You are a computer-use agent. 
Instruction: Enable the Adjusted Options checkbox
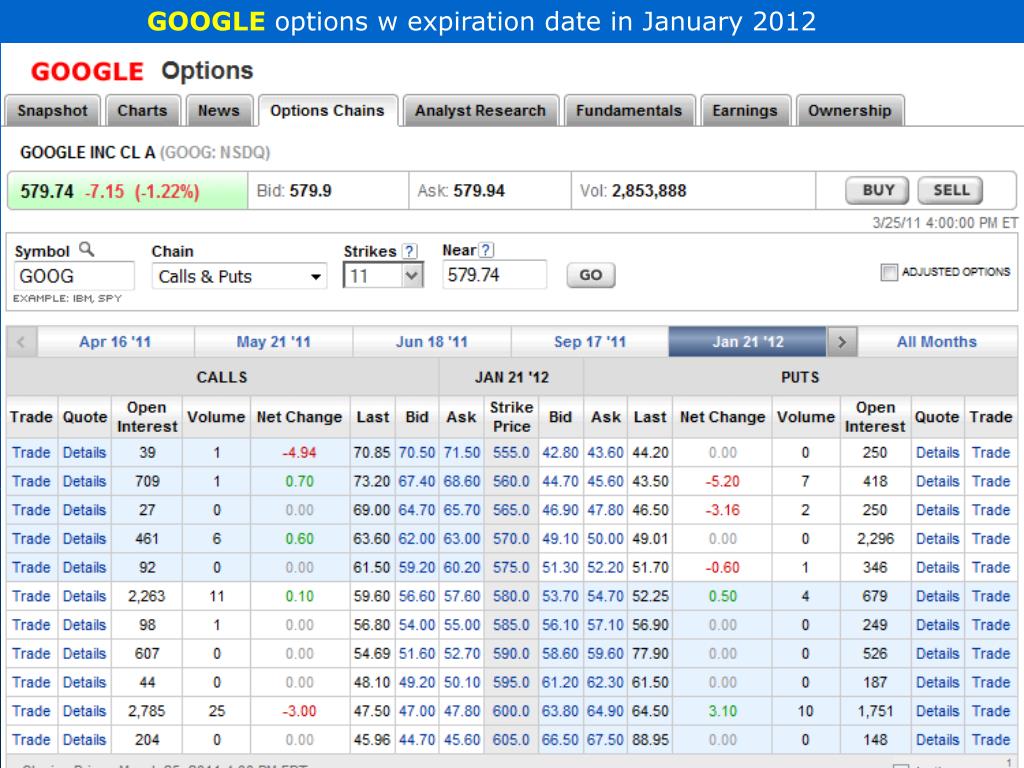point(889,272)
